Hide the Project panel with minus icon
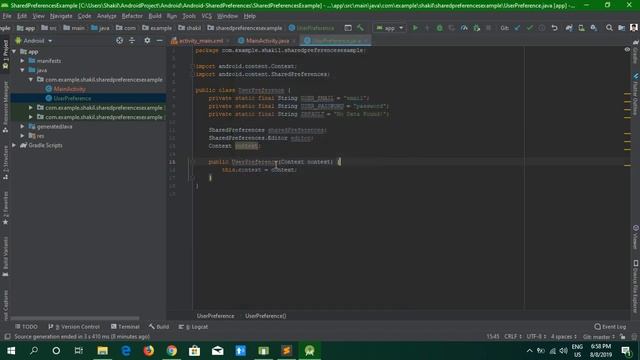Image resolution: width=640 pixels, height=360 pixels. tap(160, 40)
